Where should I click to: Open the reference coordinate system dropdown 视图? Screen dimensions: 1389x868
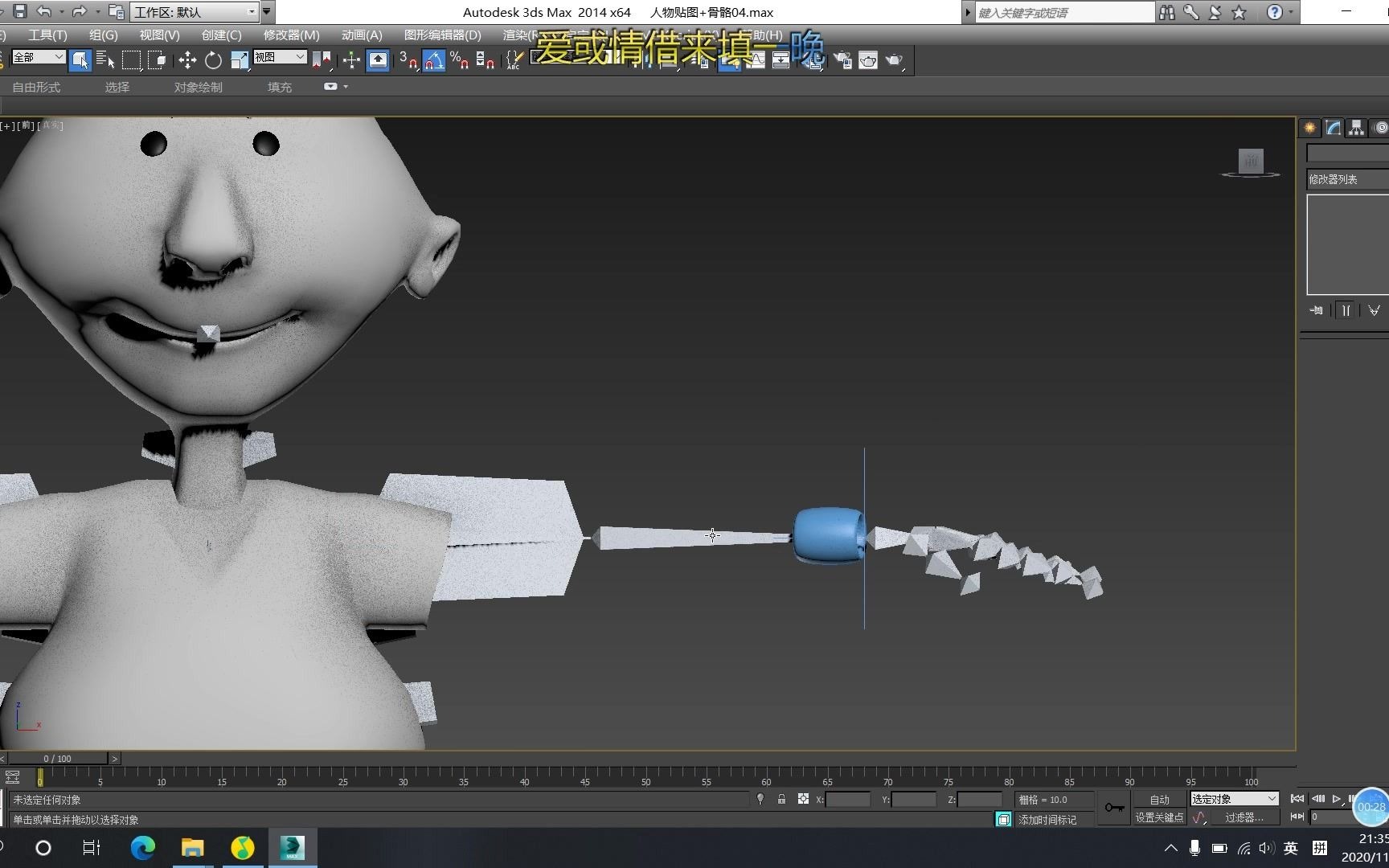click(x=280, y=57)
